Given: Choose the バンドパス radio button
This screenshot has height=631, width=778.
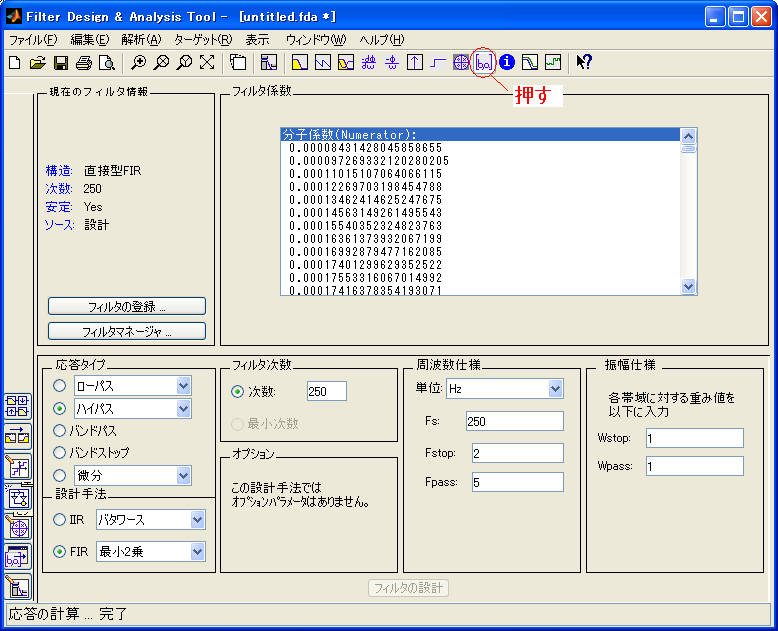Looking at the screenshot, I should click(60, 430).
